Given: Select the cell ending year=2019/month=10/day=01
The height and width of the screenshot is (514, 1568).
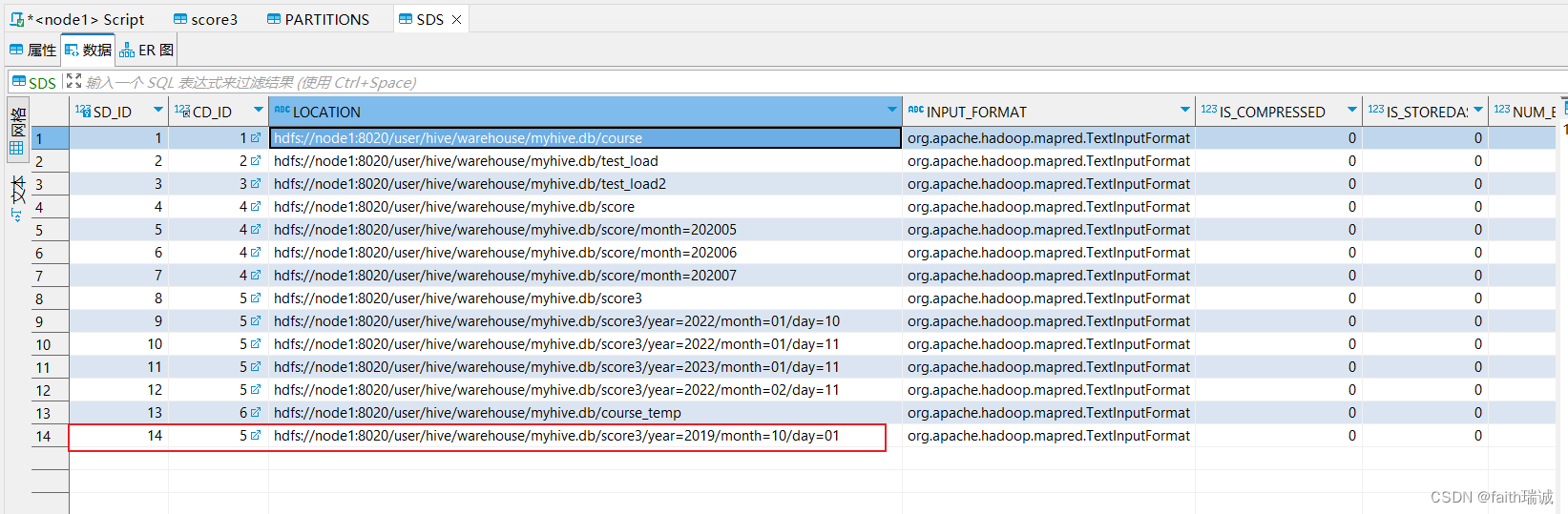Looking at the screenshot, I should [585, 436].
